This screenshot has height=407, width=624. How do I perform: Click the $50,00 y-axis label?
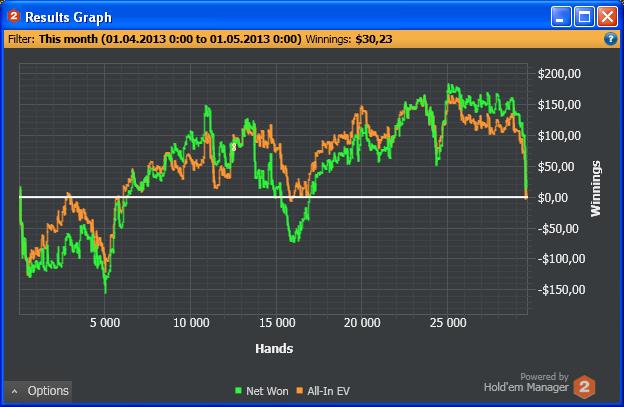coord(556,166)
